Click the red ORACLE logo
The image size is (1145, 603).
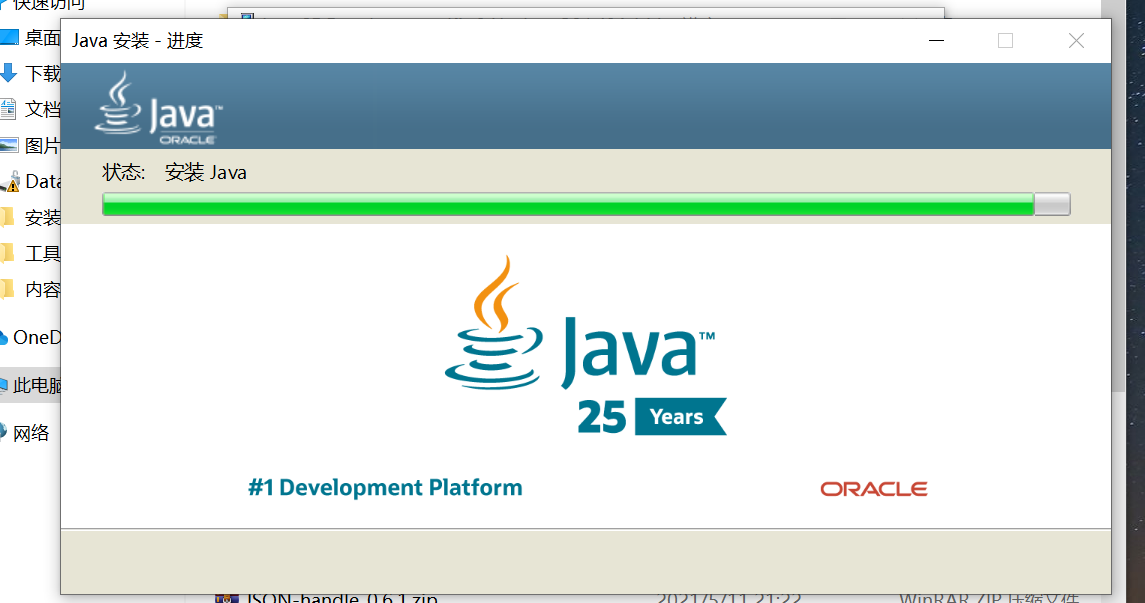[x=874, y=489]
